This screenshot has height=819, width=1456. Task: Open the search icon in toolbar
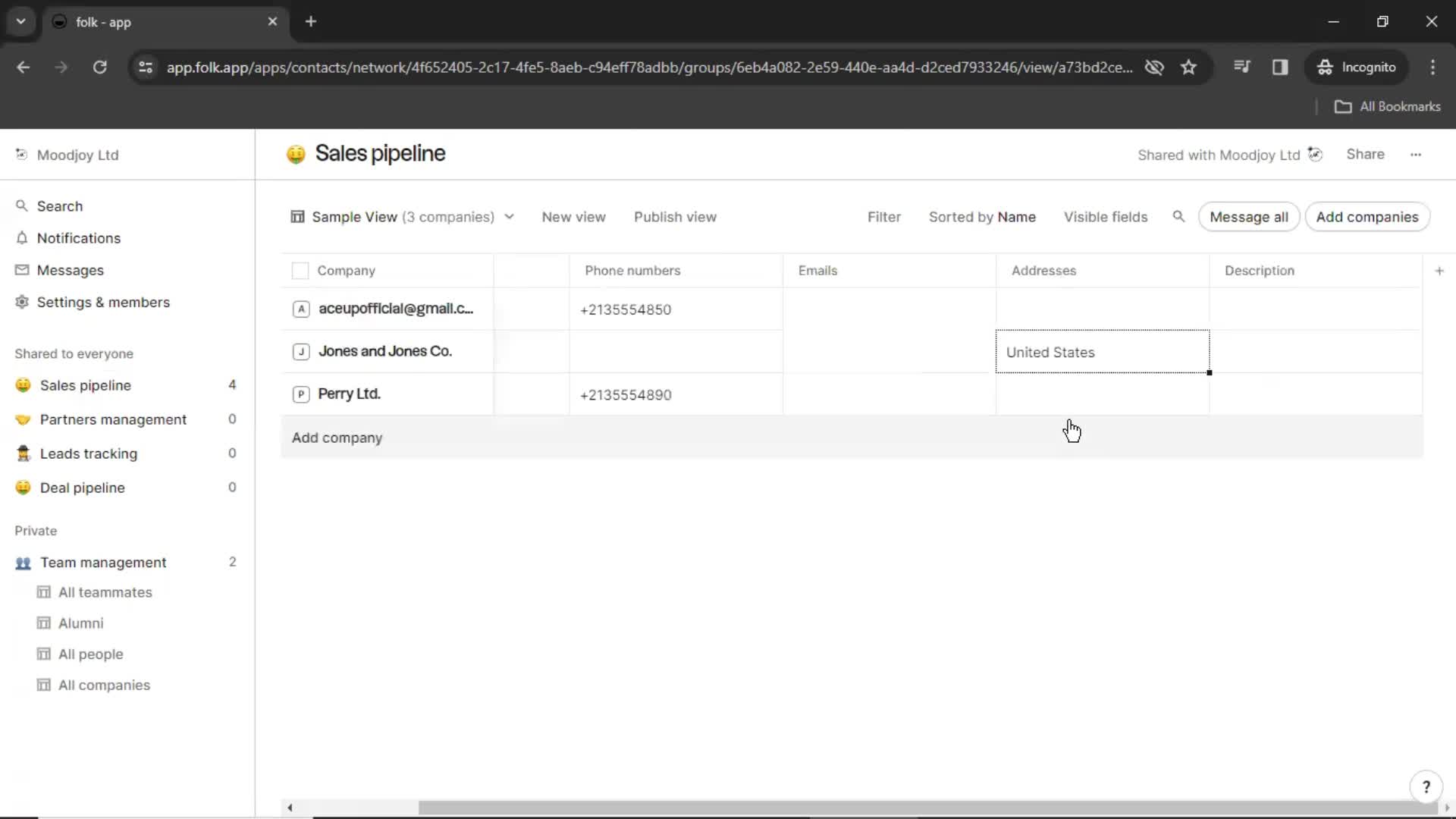click(x=1178, y=216)
